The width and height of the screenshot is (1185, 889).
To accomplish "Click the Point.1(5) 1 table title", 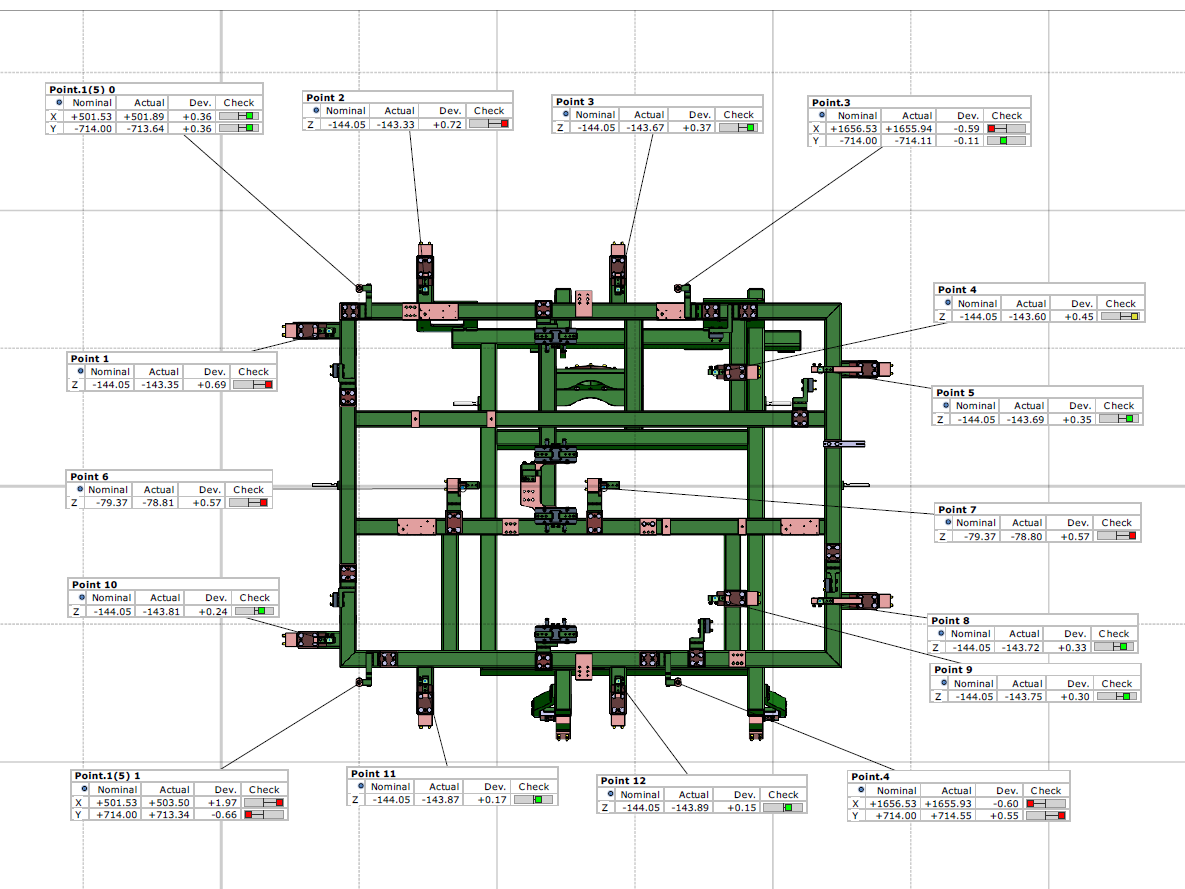I will coord(108,776).
